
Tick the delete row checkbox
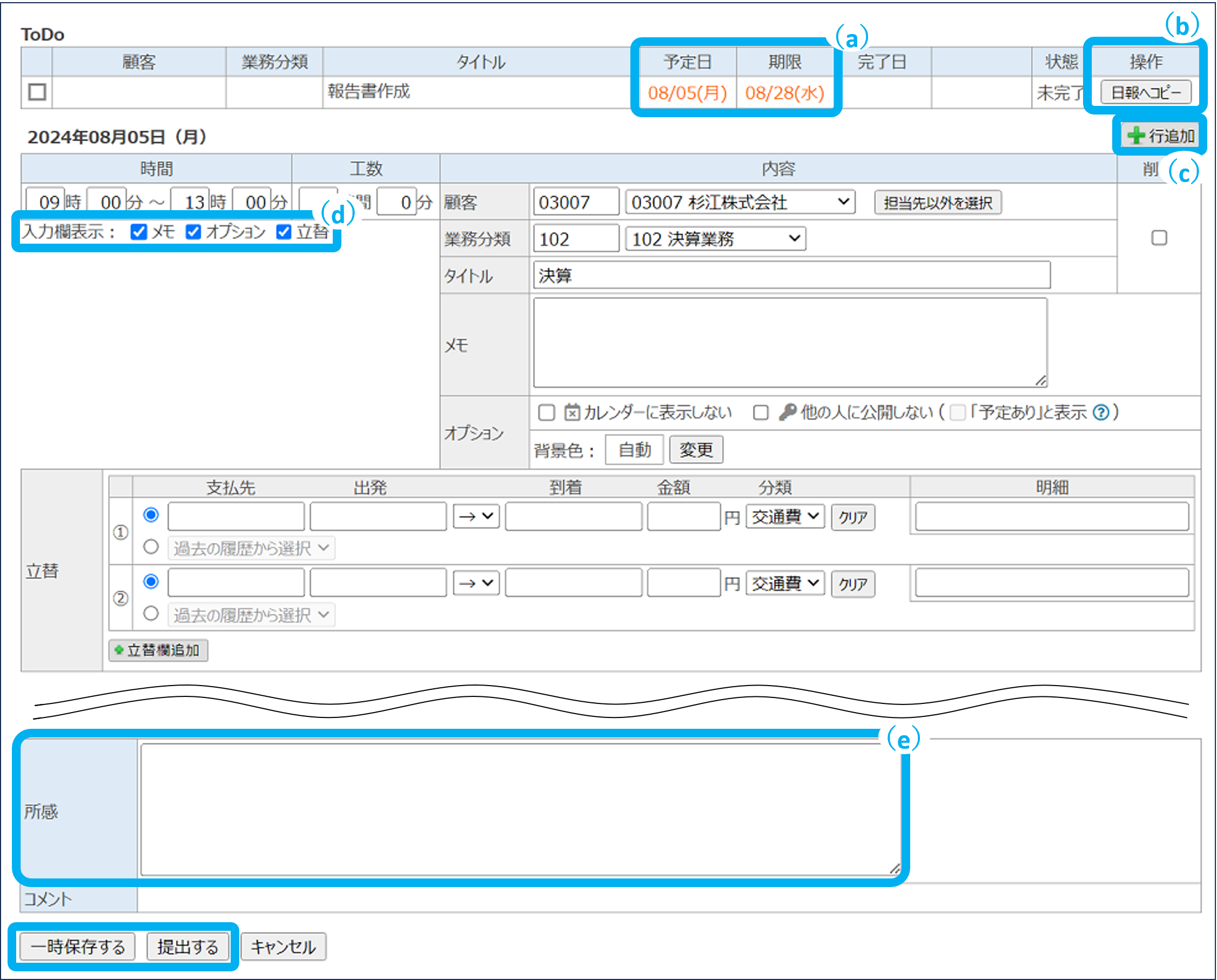click(1159, 238)
